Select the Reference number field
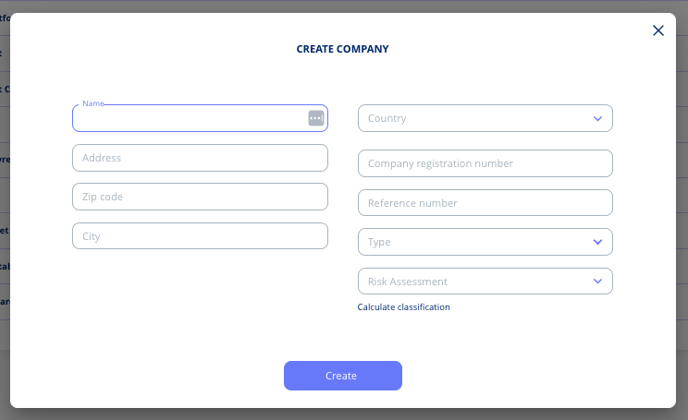The width and height of the screenshot is (688, 420). pyautogui.click(x=485, y=203)
